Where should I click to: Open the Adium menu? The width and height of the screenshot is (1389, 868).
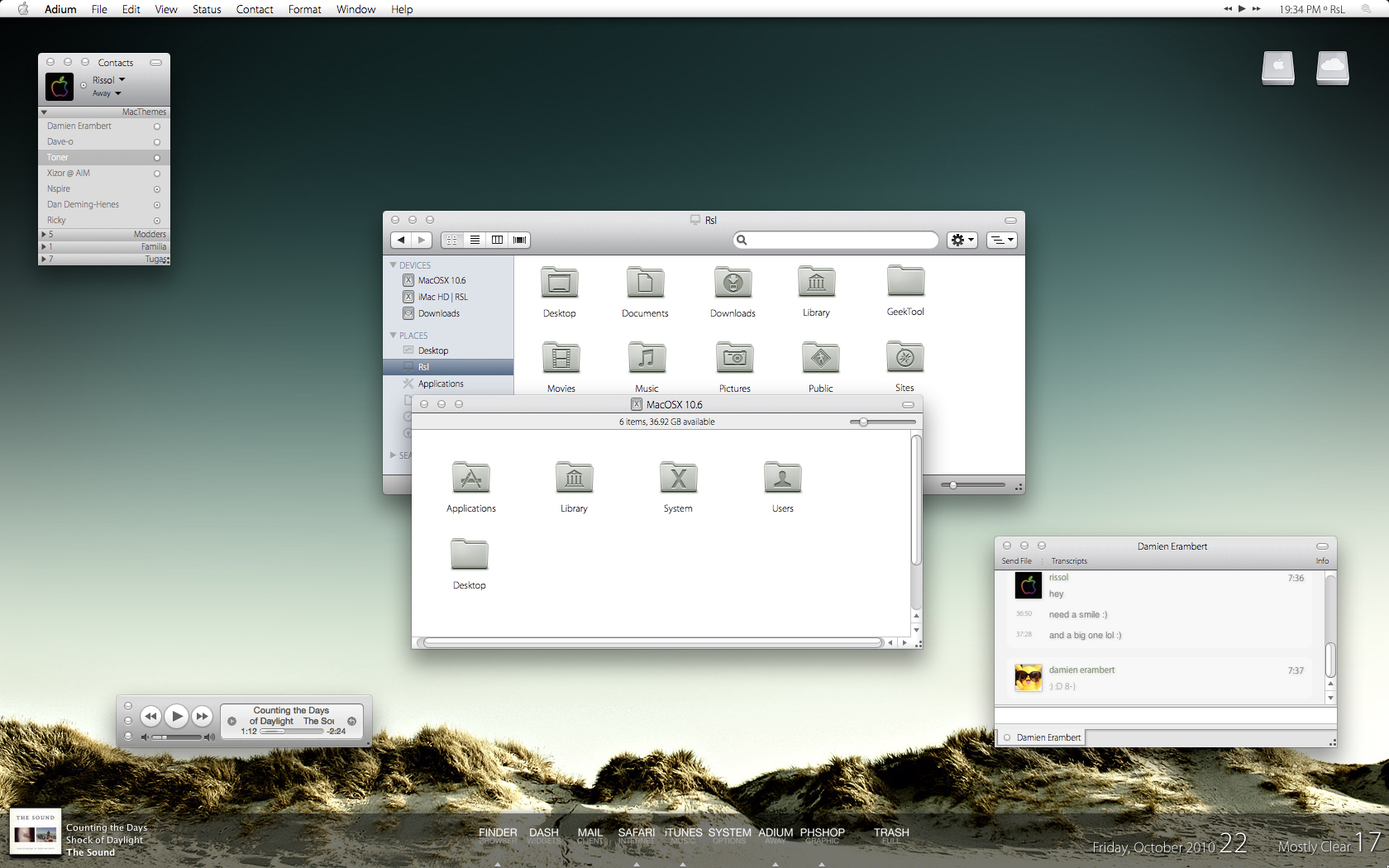point(60,9)
